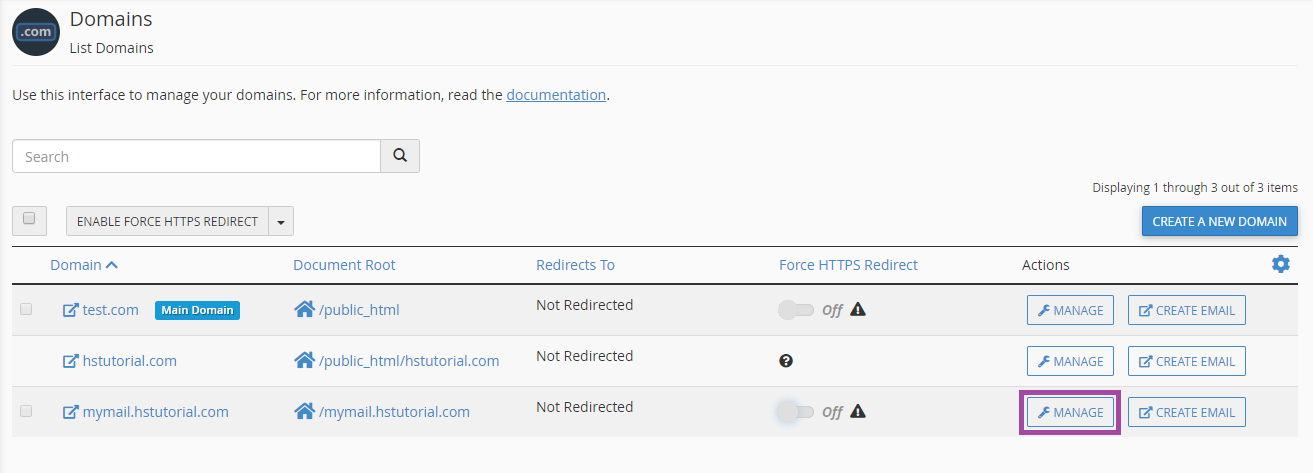1313x473 pixels.
Task: Sort by Document Root column header
Action: pyautogui.click(x=344, y=265)
